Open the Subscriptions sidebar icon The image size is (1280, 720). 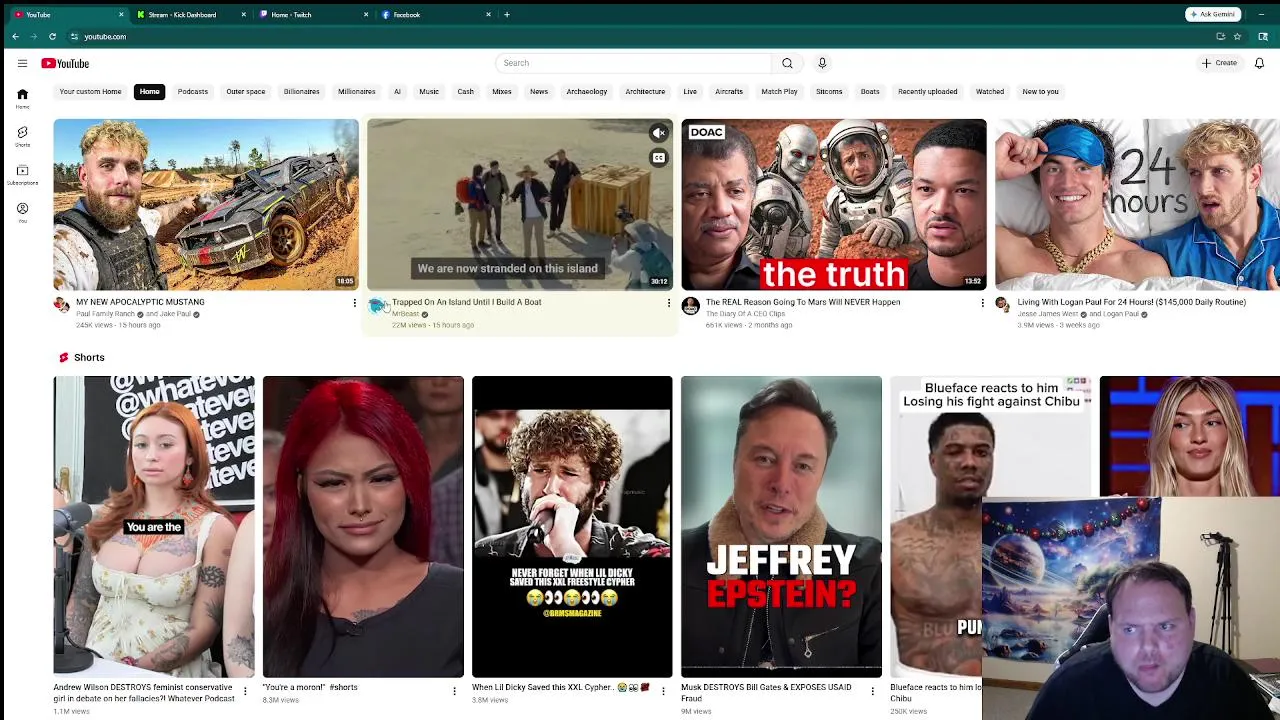(x=22, y=175)
